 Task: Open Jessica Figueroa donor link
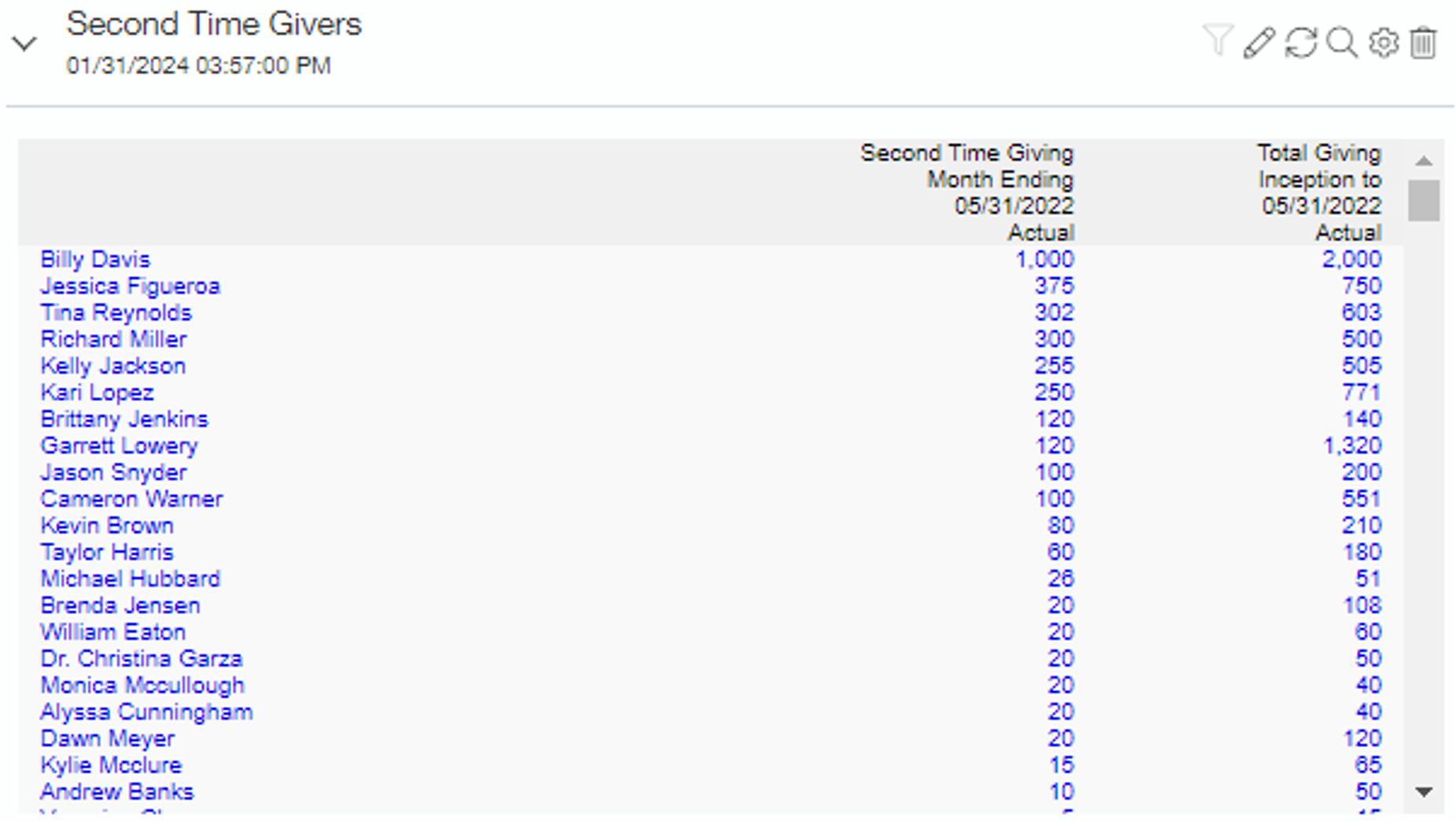(x=130, y=286)
